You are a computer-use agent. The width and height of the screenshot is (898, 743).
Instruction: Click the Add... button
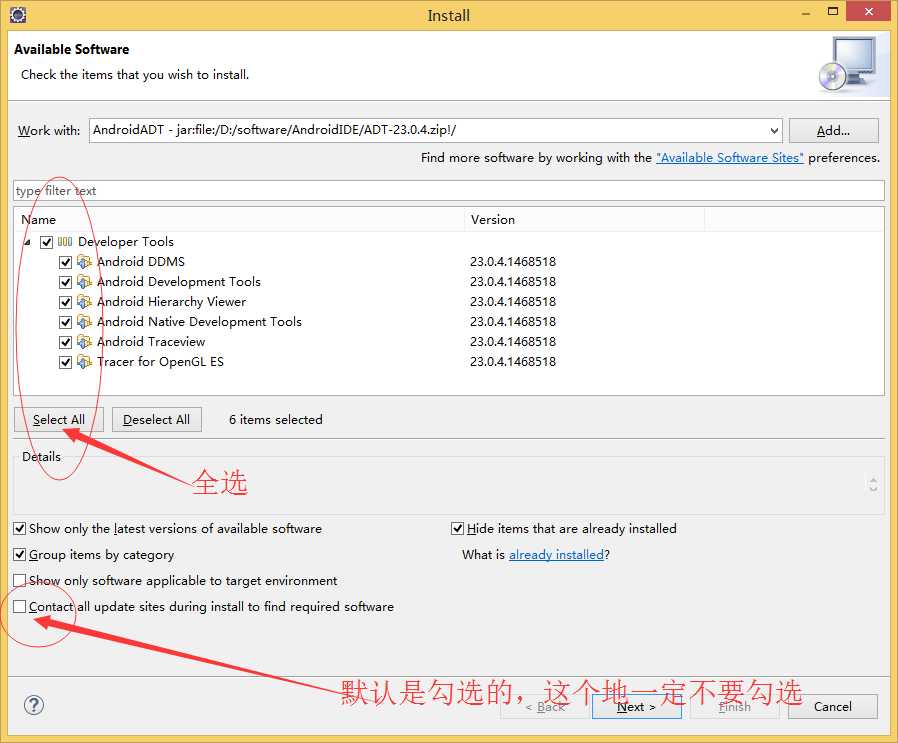click(x=833, y=131)
